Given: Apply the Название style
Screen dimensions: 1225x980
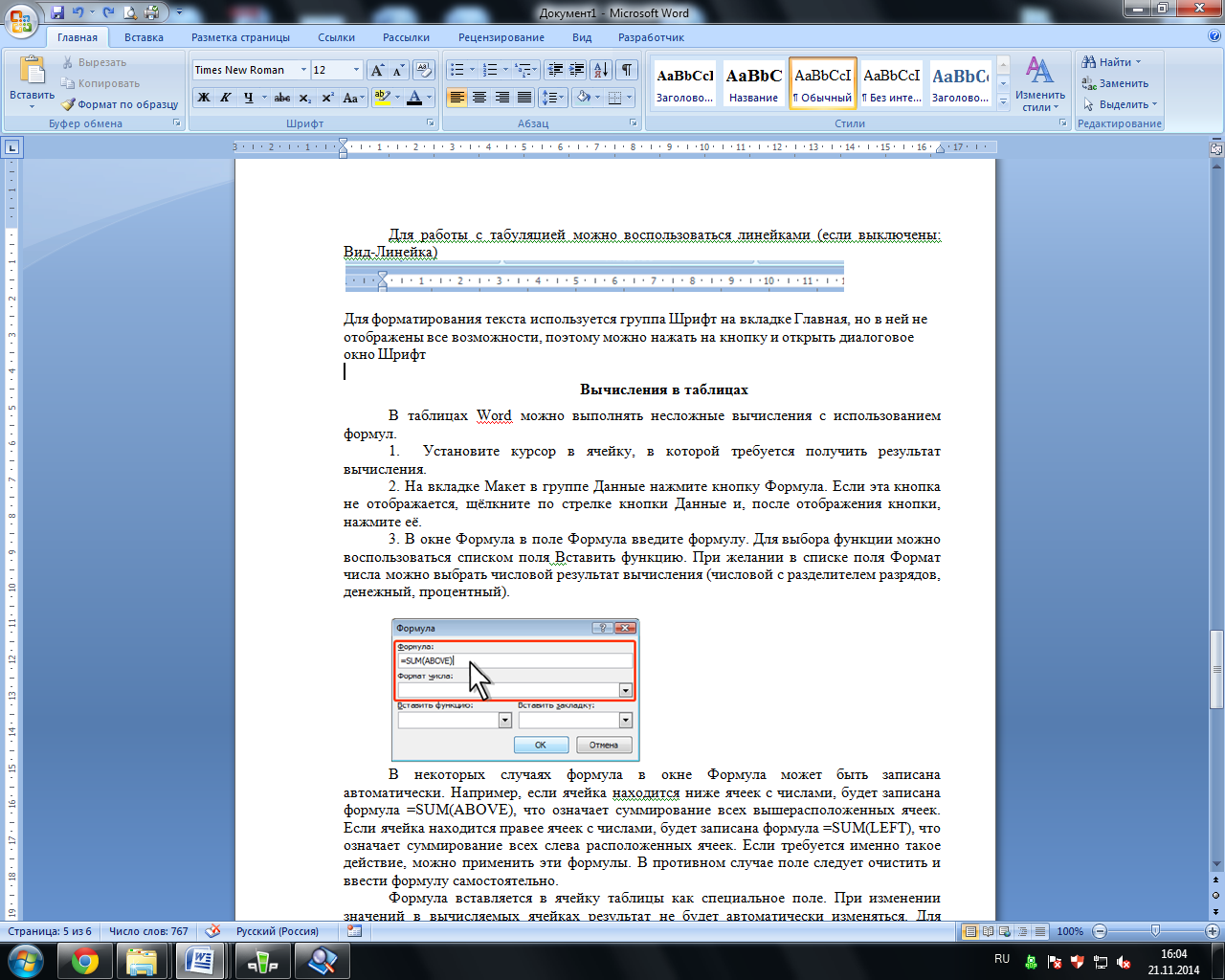Looking at the screenshot, I should pyautogui.click(x=753, y=84).
